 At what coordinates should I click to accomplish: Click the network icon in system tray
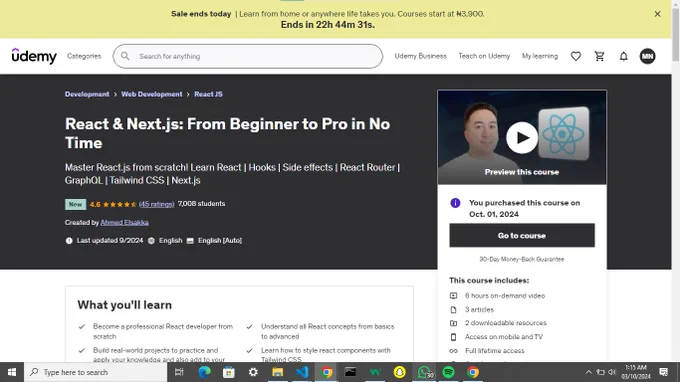tap(601, 372)
